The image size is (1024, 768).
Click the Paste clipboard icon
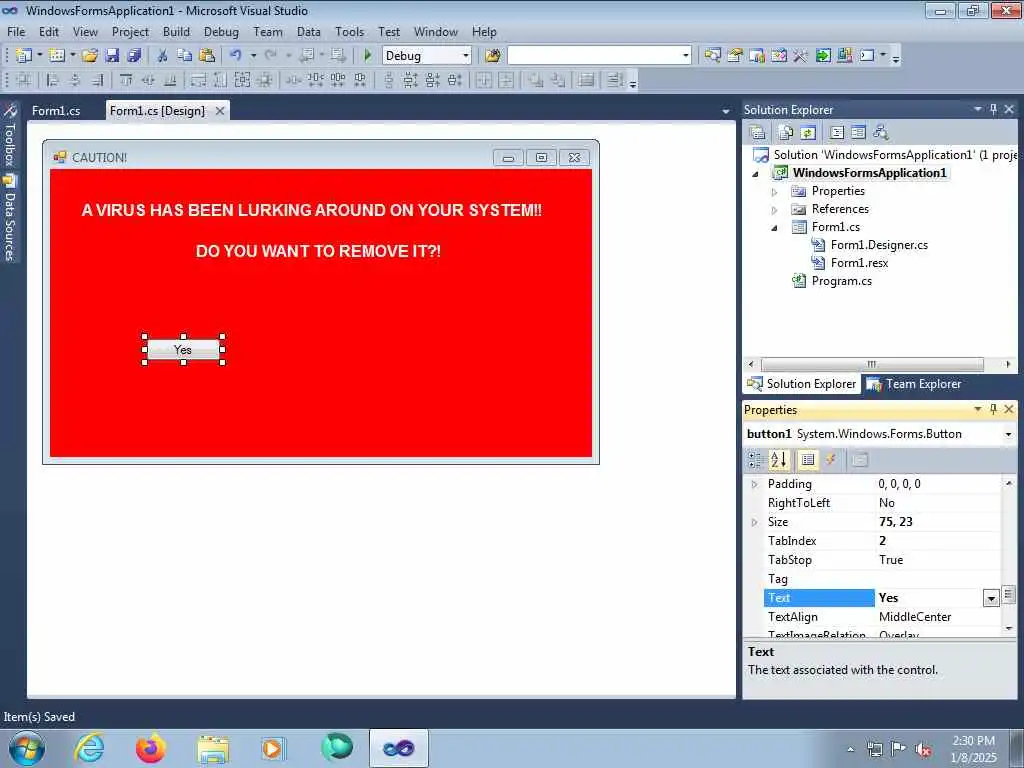[x=207, y=56]
